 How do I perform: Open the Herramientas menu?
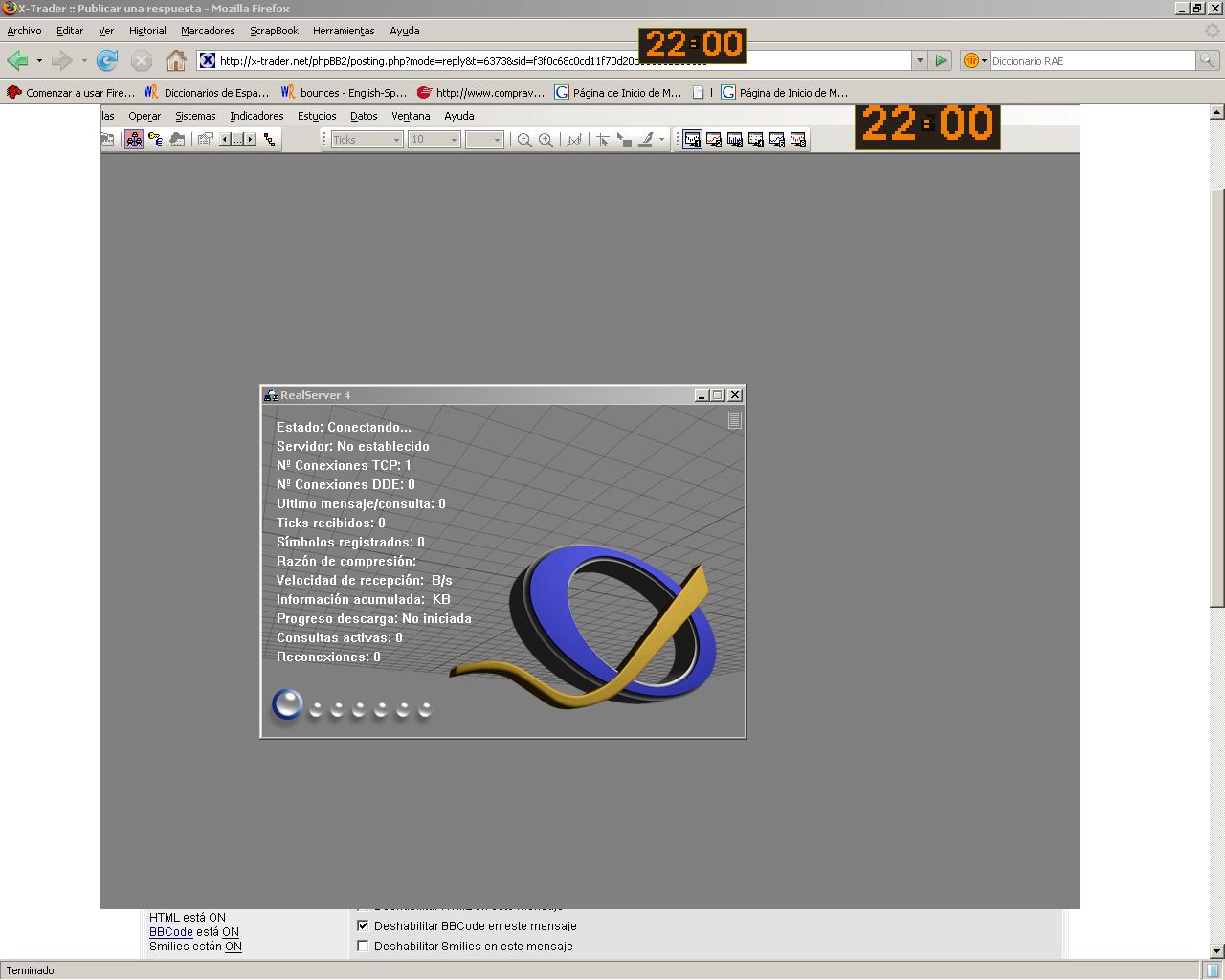point(344,31)
